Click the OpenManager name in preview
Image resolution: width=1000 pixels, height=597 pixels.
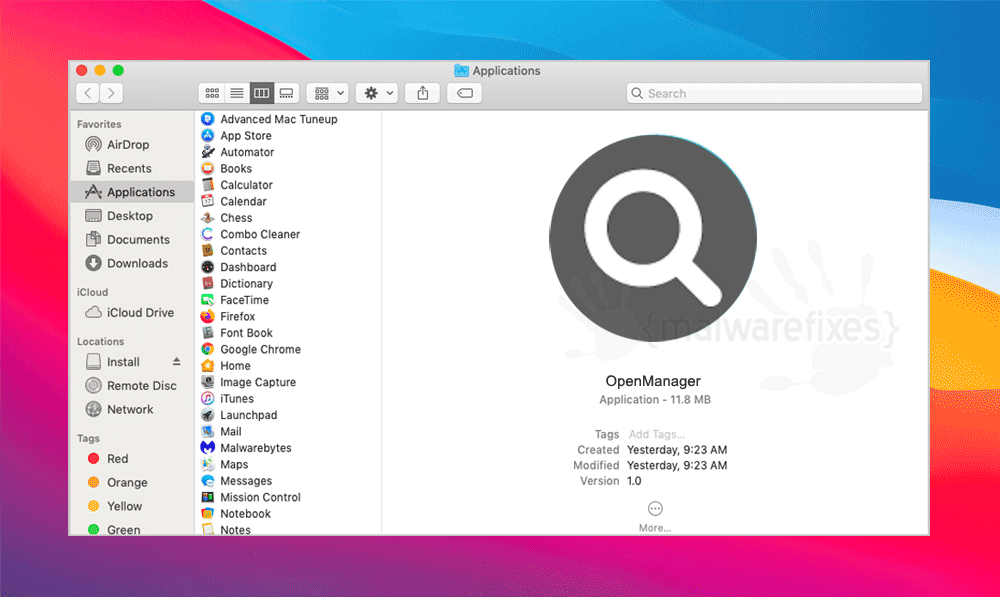tap(653, 381)
